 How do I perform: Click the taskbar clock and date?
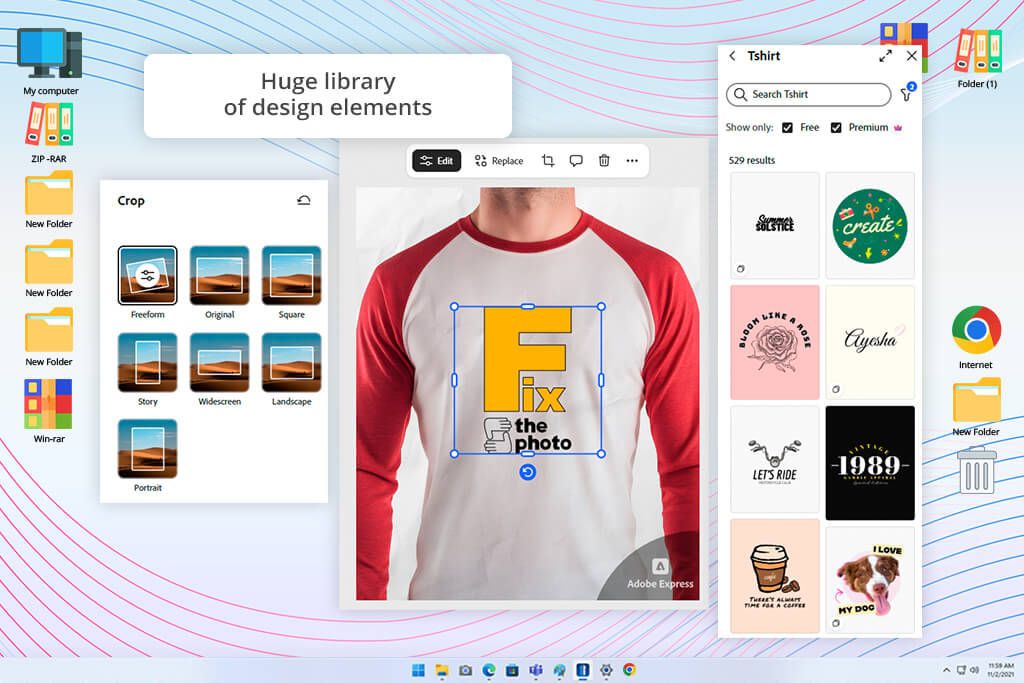(1000, 670)
